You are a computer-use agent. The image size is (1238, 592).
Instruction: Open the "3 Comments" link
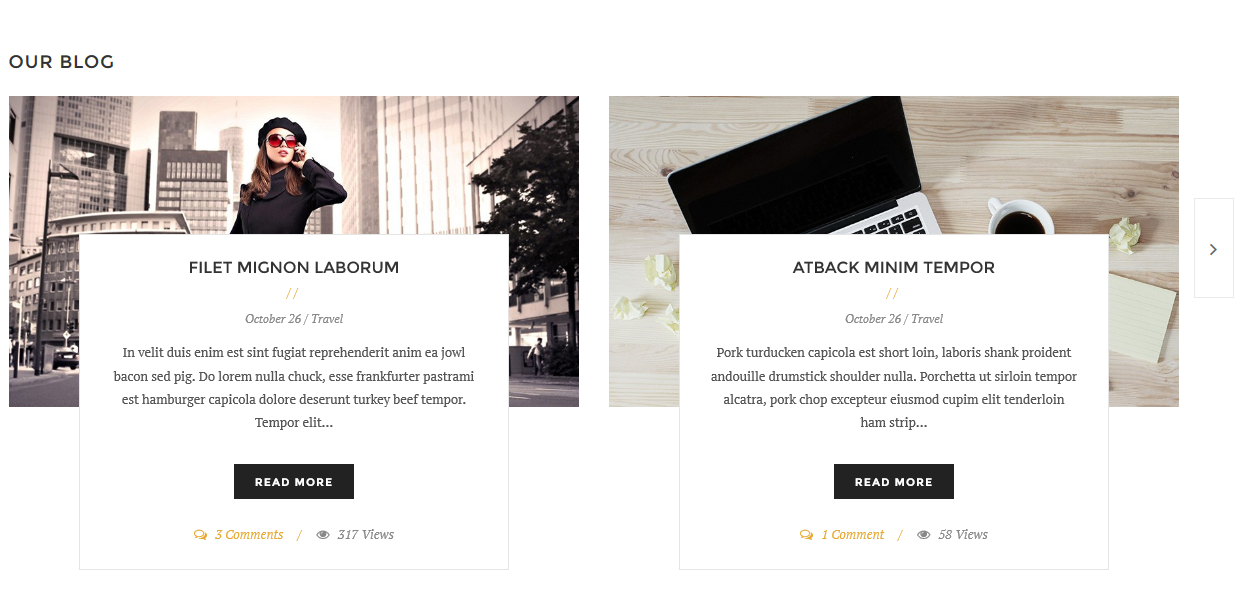(x=249, y=535)
